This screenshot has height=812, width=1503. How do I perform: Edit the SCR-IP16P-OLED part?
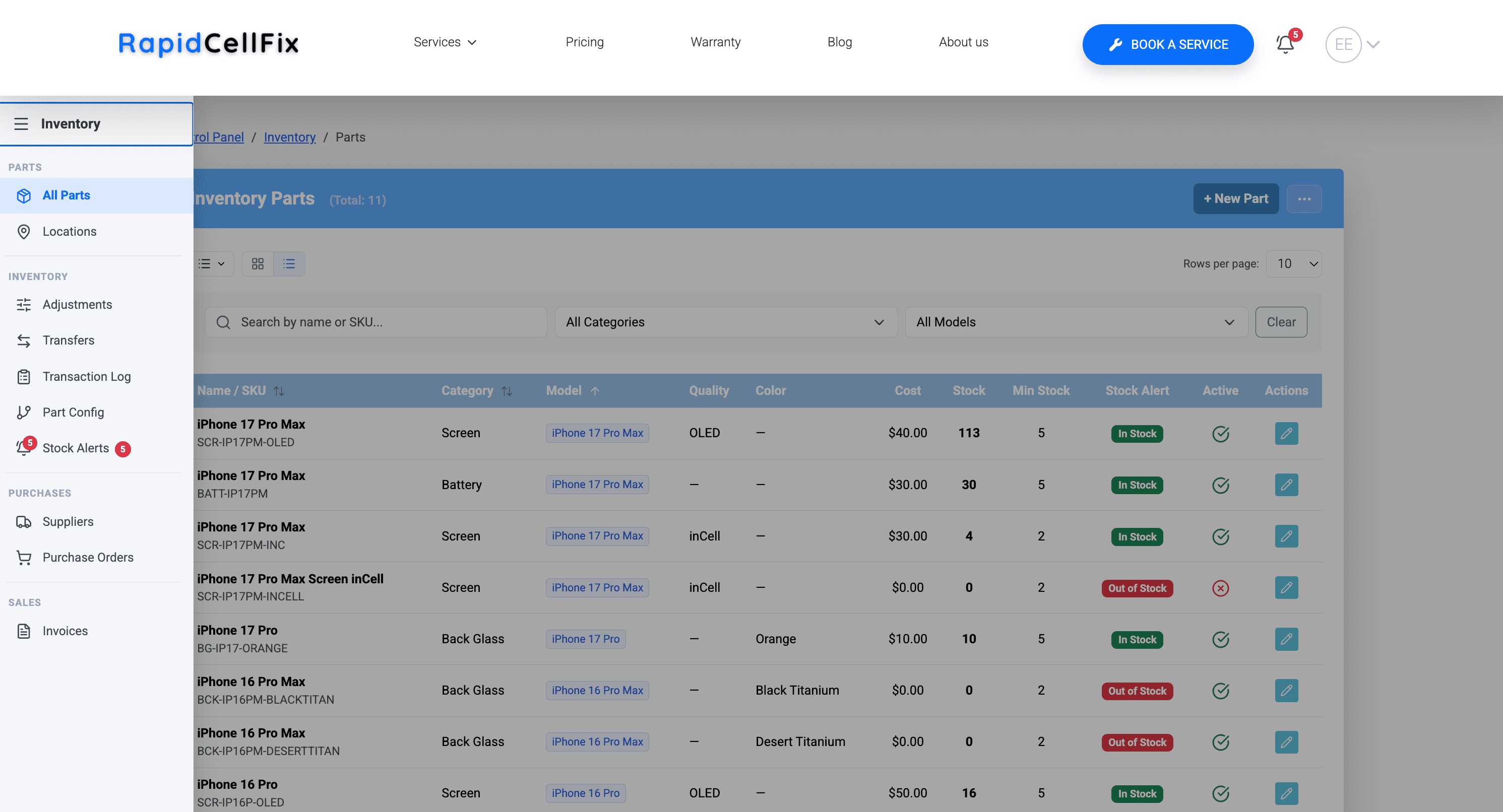1286,793
